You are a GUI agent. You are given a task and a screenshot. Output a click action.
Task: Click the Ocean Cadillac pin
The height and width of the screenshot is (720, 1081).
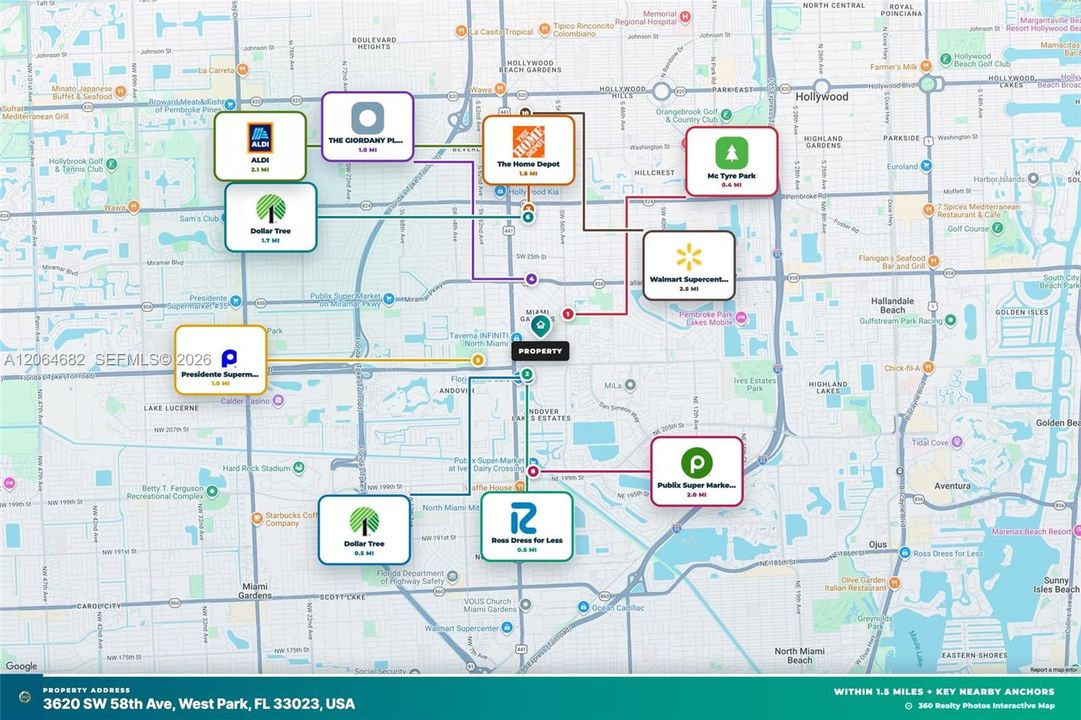coord(583,607)
